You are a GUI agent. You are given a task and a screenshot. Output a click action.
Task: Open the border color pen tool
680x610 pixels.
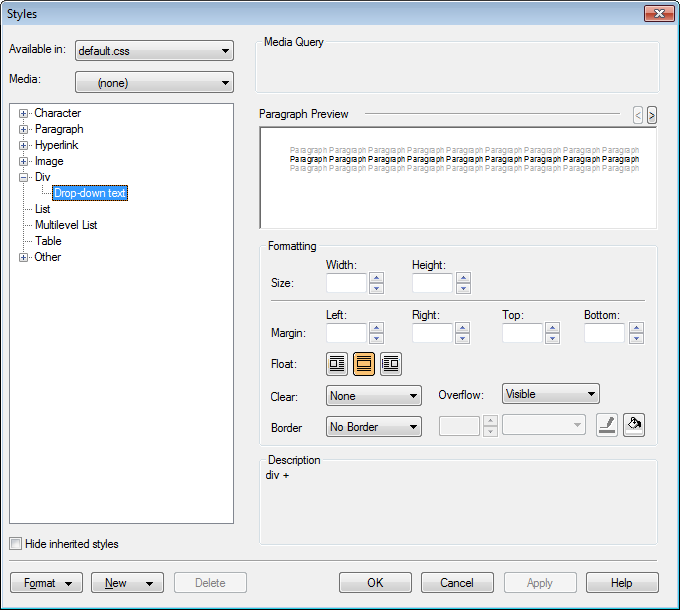(x=606, y=426)
